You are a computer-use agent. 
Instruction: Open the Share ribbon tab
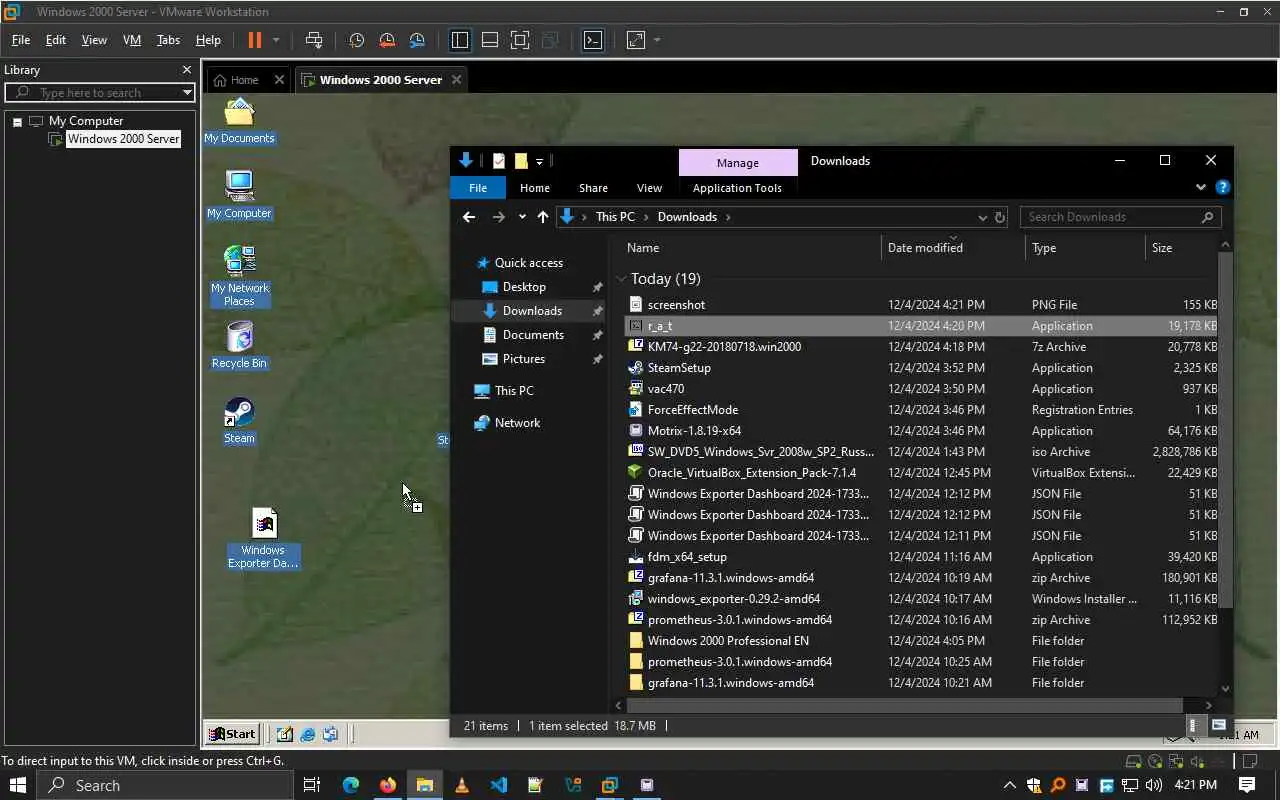[x=593, y=188]
